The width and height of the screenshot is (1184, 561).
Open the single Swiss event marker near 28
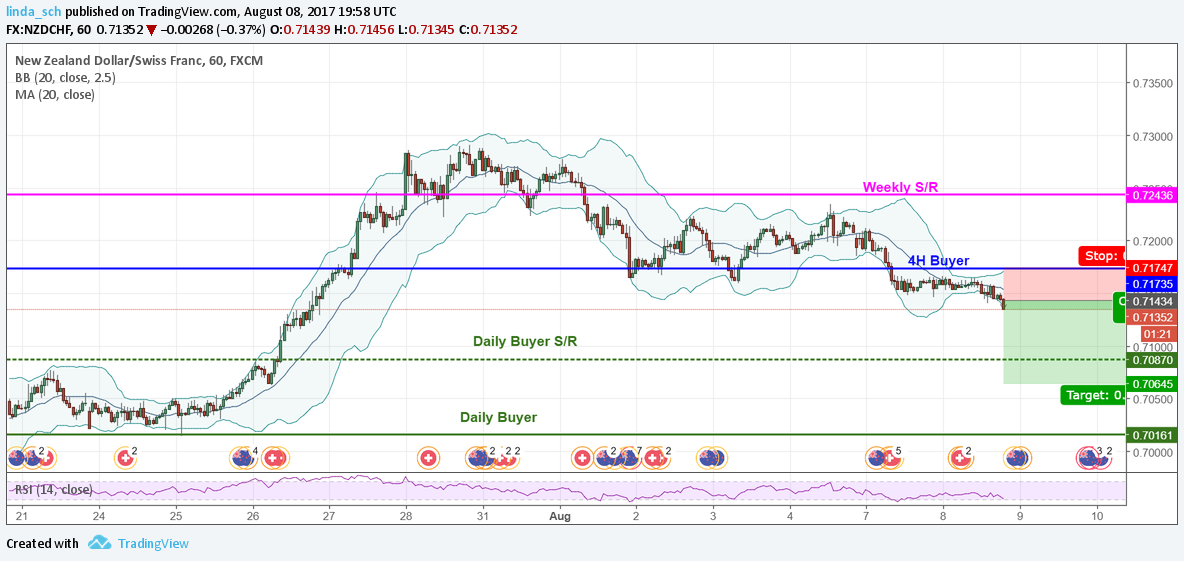427,457
